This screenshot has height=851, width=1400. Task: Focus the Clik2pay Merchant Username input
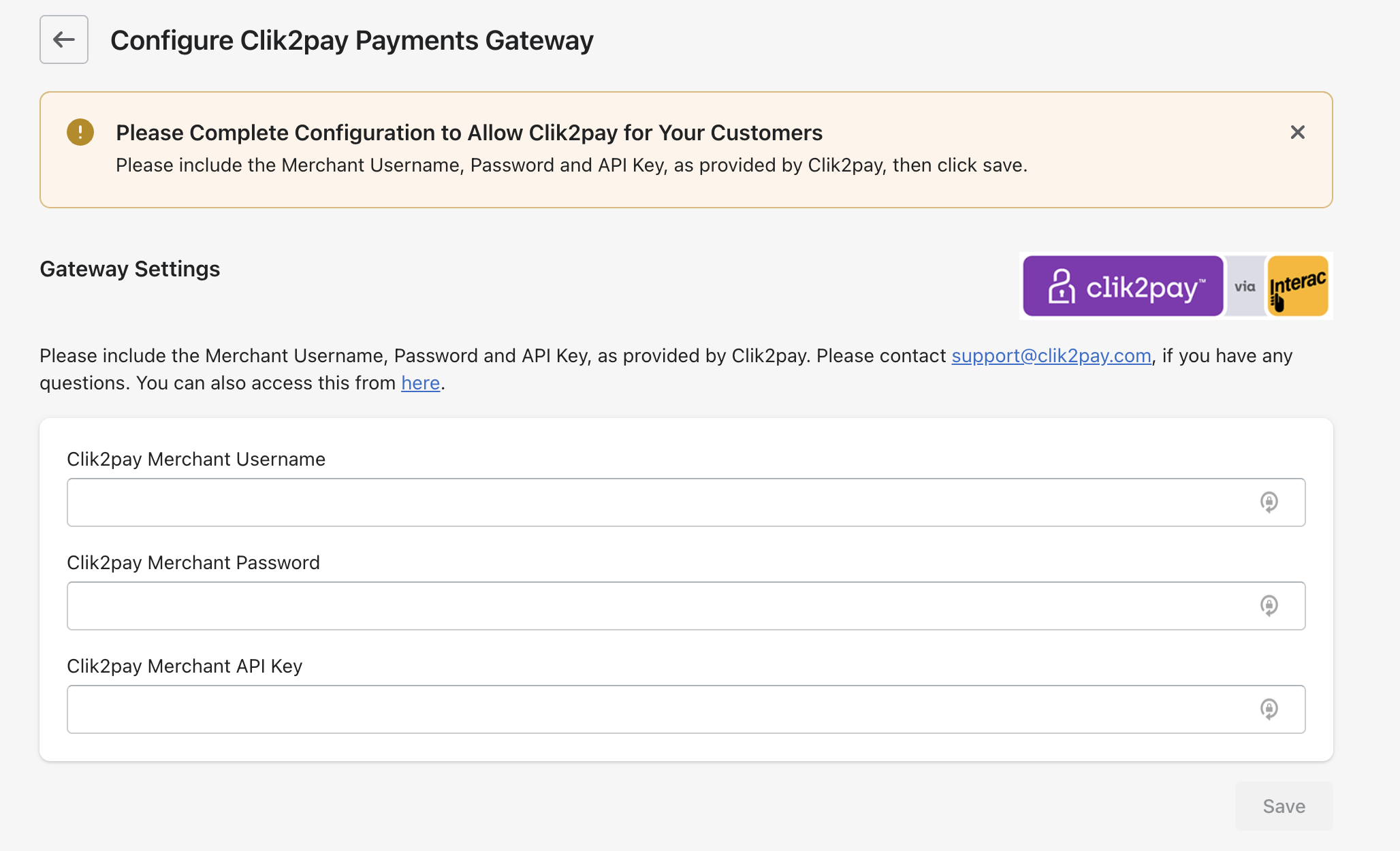654,502
